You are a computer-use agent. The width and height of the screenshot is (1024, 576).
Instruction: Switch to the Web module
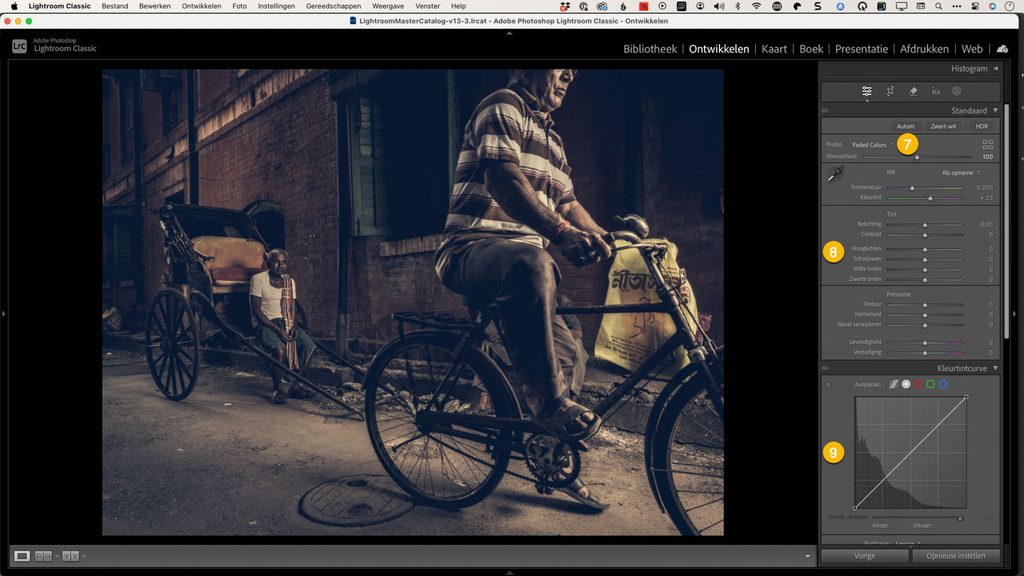pos(972,49)
